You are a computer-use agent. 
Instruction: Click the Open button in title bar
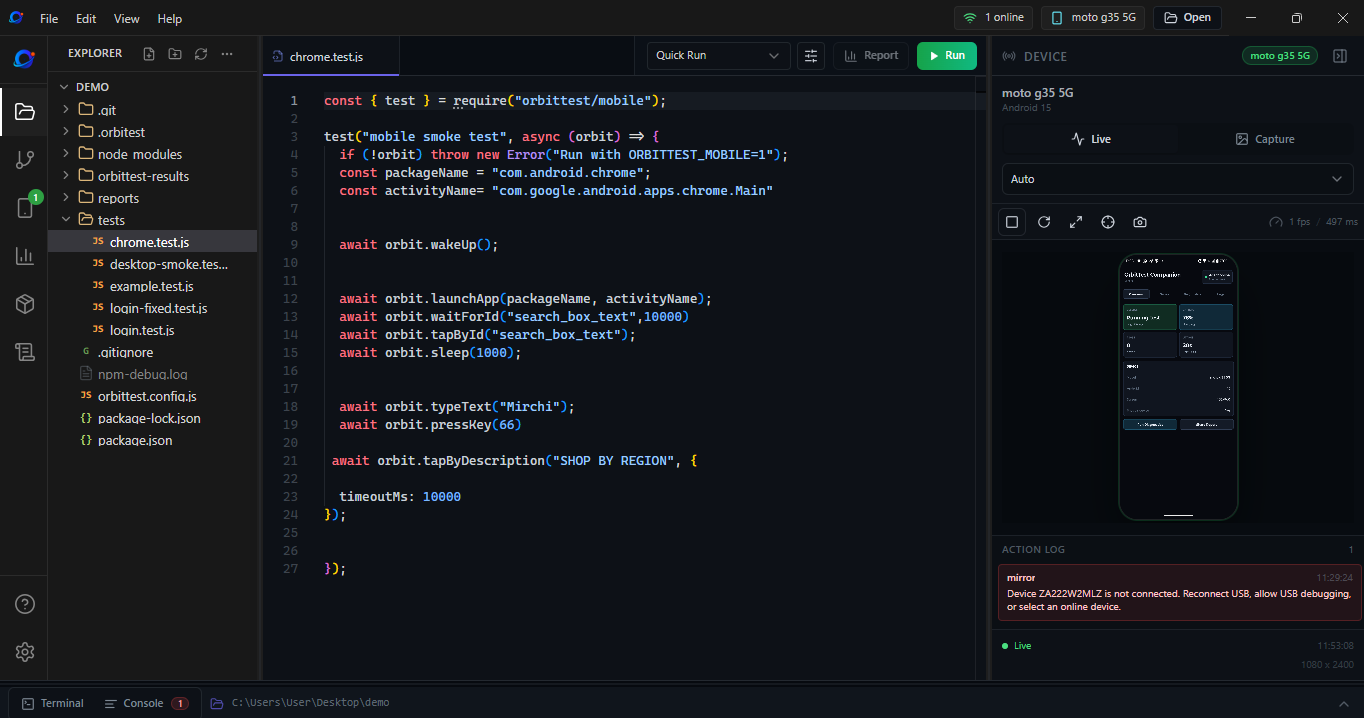point(1188,18)
